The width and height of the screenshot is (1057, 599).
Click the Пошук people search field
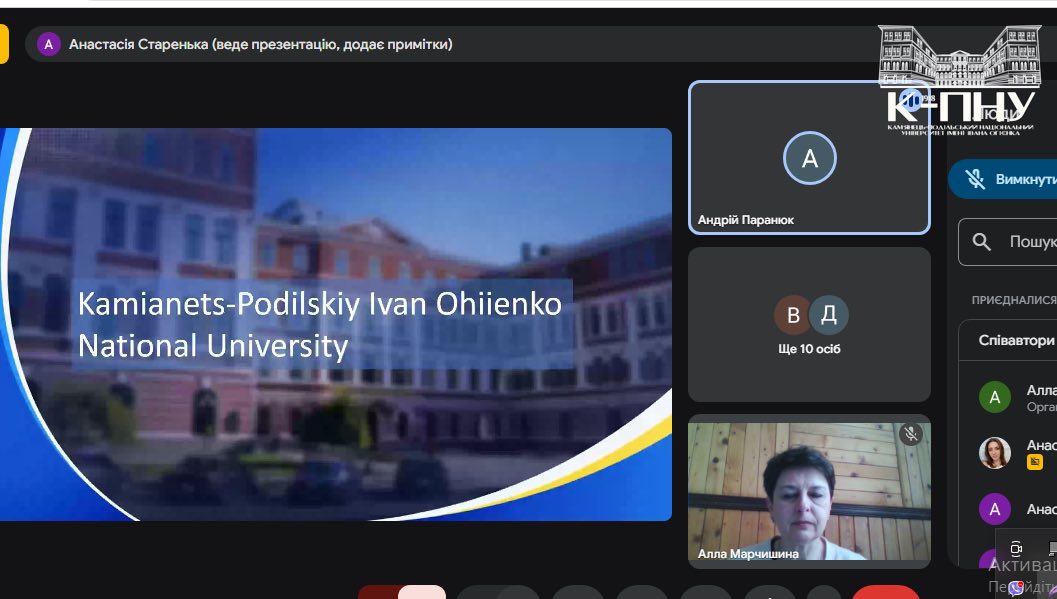1030,242
